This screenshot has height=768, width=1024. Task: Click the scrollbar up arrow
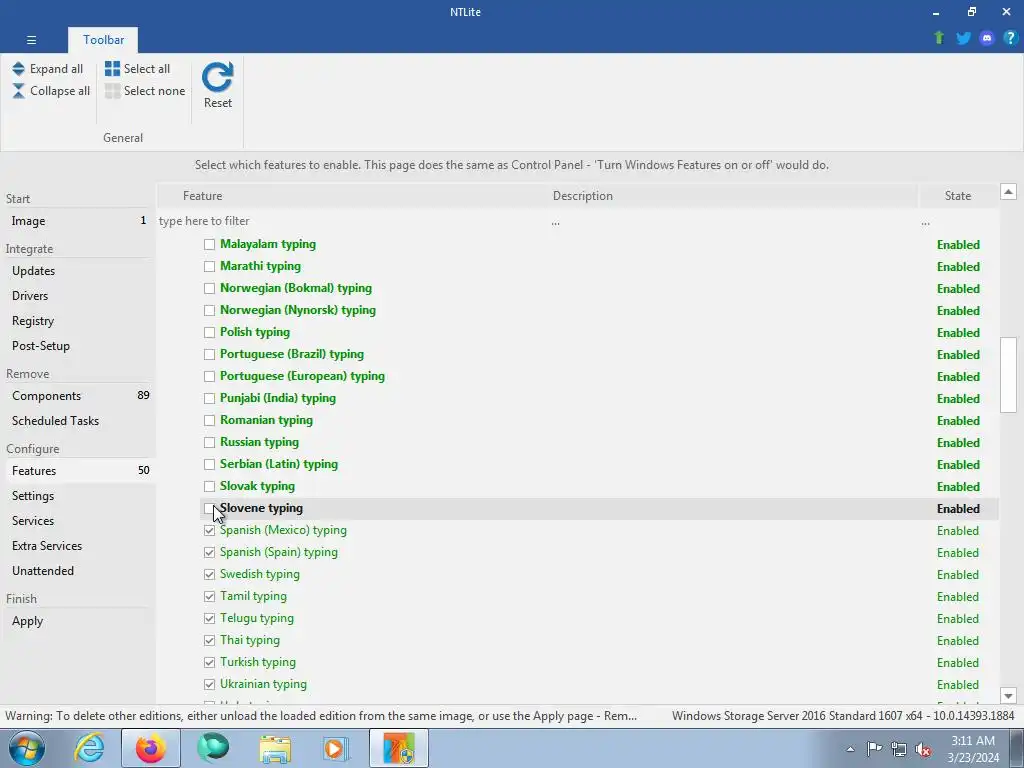click(1008, 192)
